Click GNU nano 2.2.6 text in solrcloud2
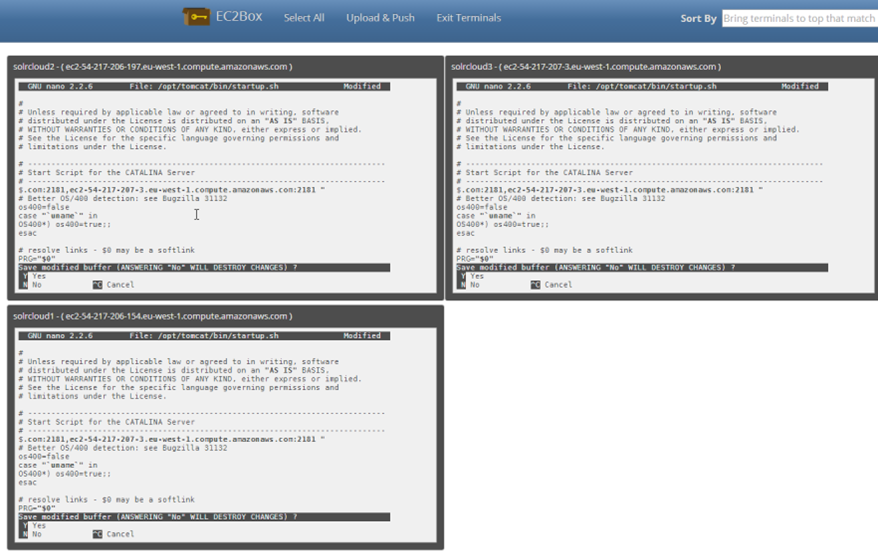Viewport: 878px width, 554px height. click(60, 86)
